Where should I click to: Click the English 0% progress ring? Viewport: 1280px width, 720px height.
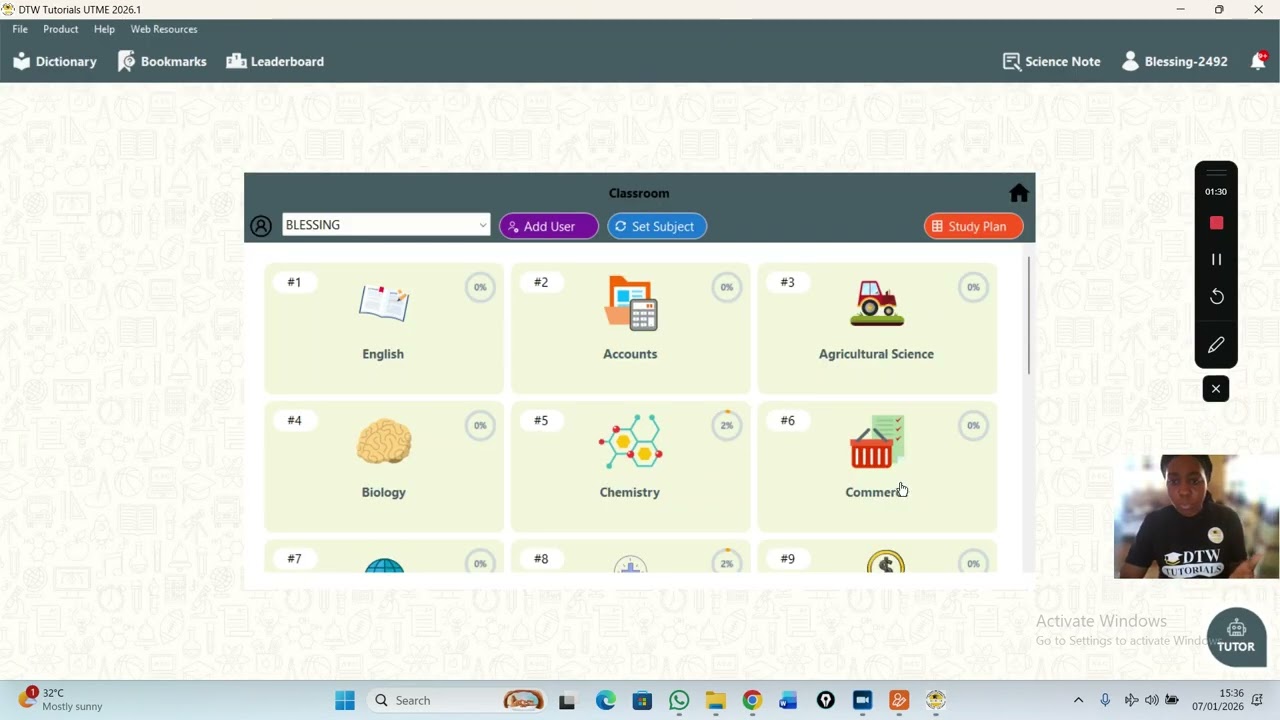[480, 287]
